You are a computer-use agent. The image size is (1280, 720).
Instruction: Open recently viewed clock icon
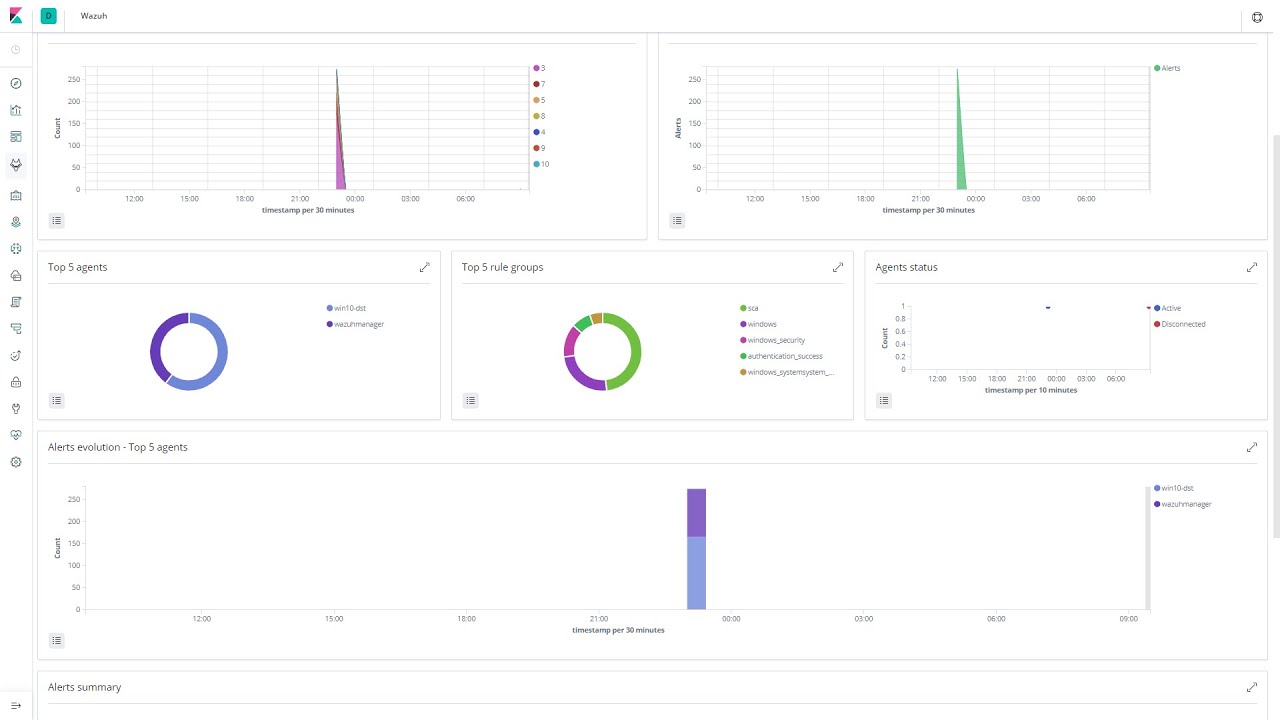pos(16,49)
